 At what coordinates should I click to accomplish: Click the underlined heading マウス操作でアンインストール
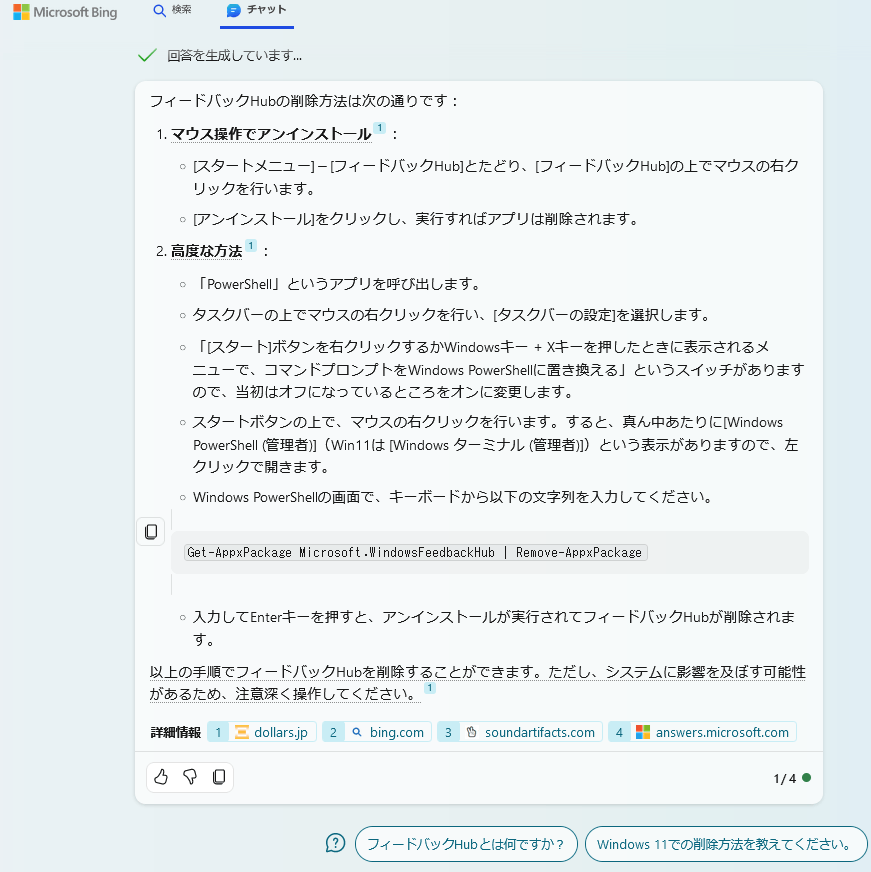pyautogui.click(x=271, y=134)
